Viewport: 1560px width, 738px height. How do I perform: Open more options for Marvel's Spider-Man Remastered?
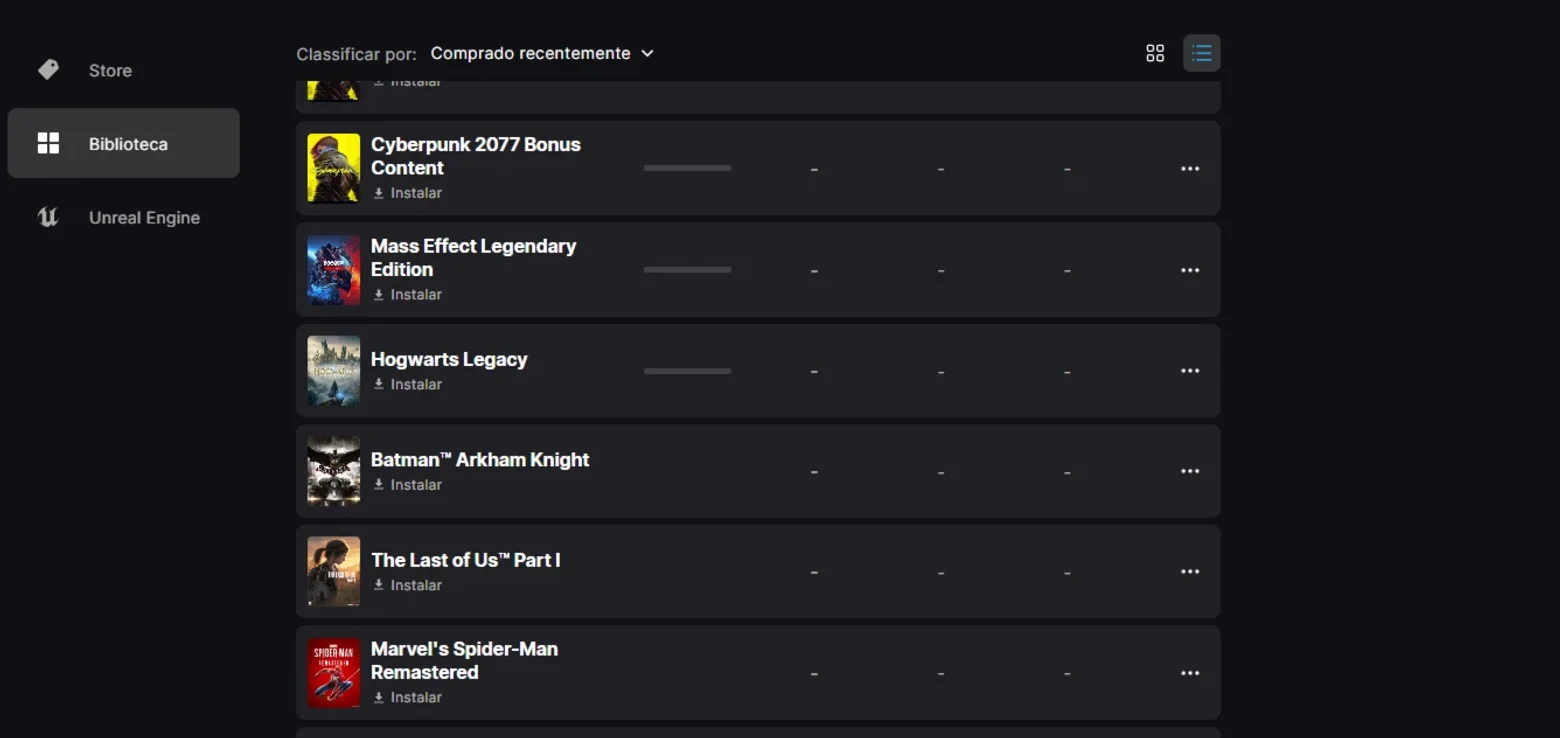coord(1190,673)
